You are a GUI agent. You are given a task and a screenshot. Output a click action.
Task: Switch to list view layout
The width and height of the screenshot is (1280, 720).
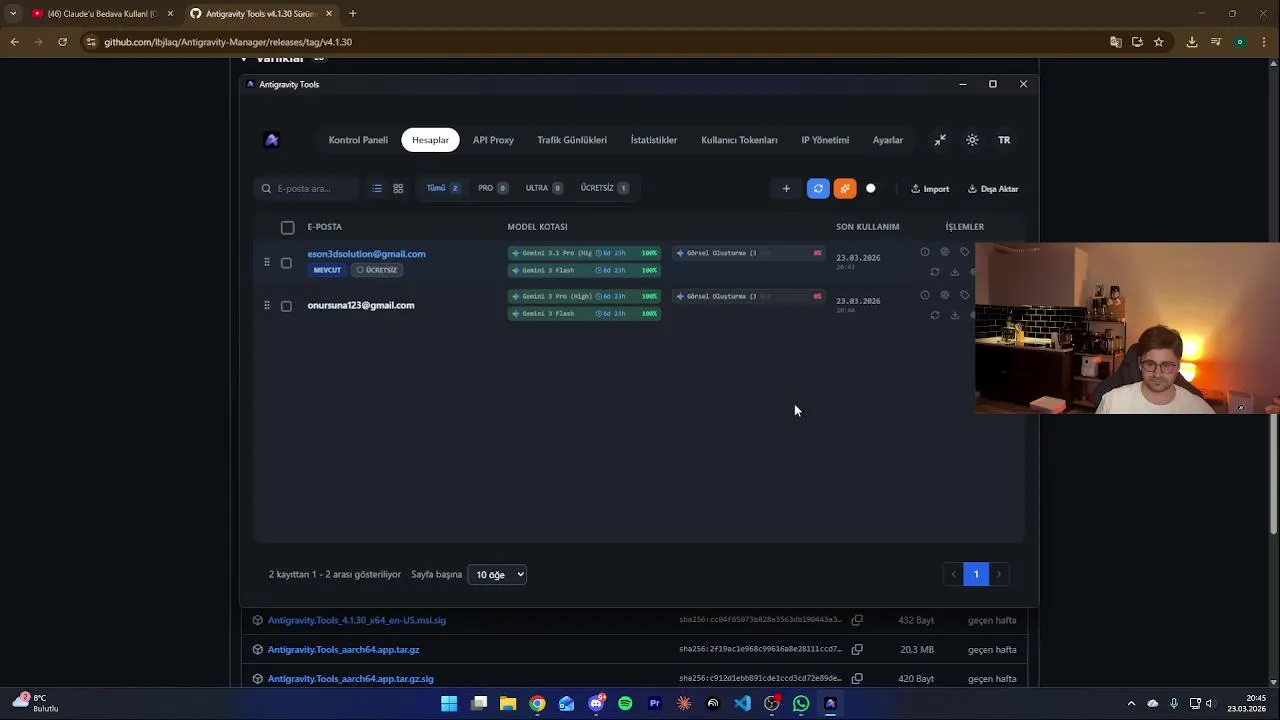point(377,188)
